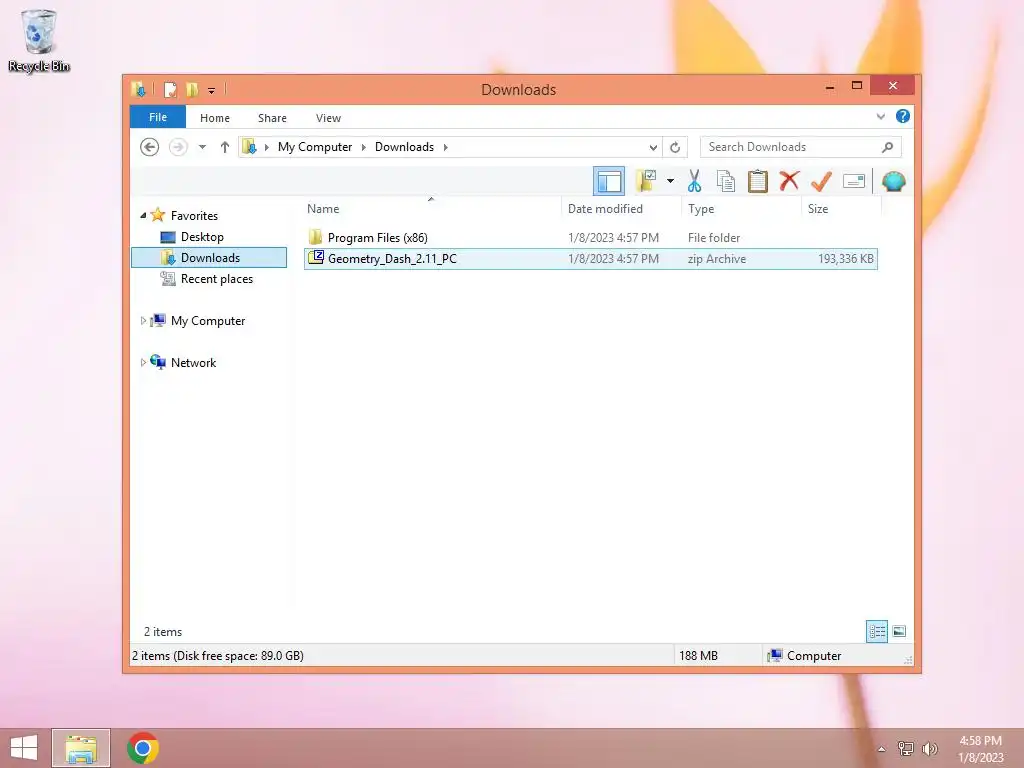1024x768 pixels.
Task: Switch to Large icons view button
Action: pos(899,631)
